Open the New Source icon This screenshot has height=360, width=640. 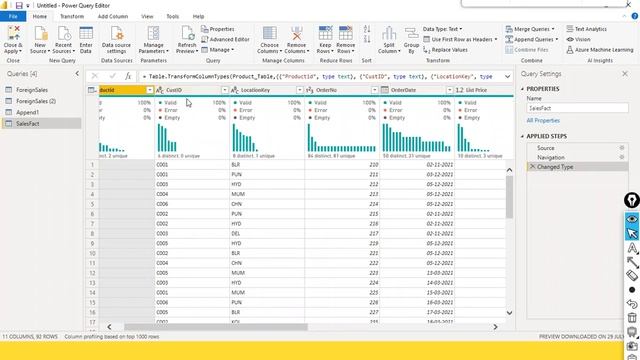click(x=40, y=33)
